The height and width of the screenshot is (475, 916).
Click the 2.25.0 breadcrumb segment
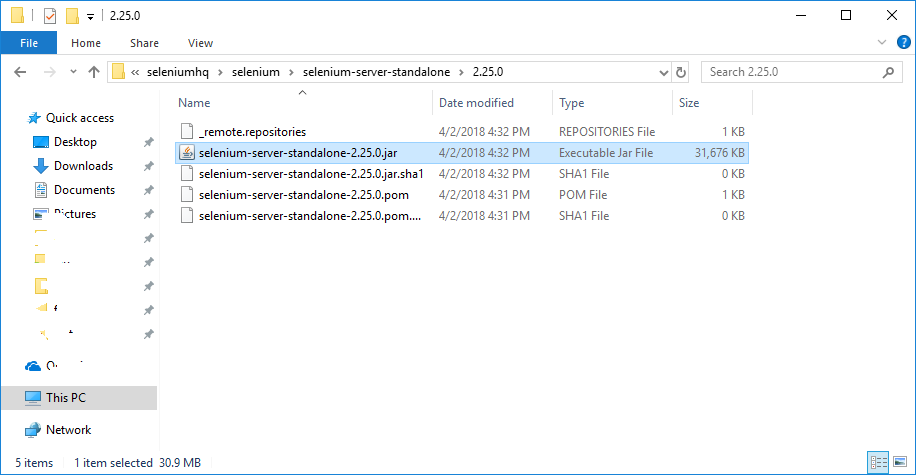(488, 72)
